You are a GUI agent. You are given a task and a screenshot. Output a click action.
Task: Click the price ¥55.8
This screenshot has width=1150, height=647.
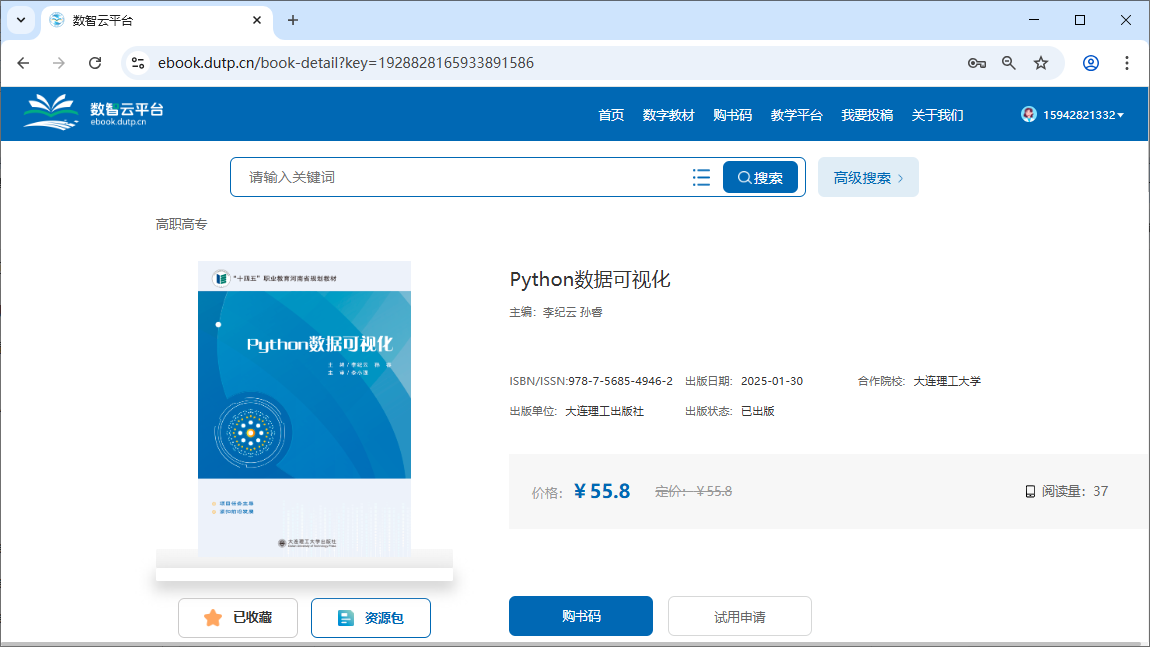coord(602,491)
